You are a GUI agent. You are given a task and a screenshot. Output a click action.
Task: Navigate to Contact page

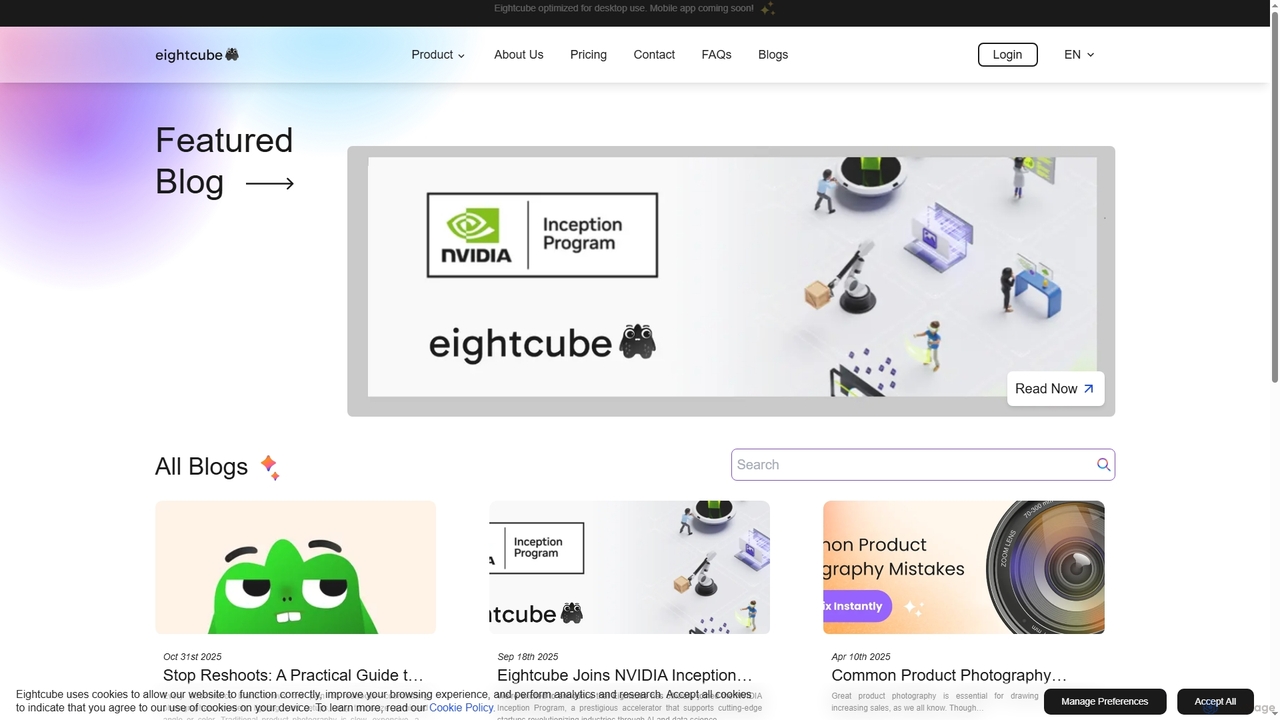pos(654,55)
